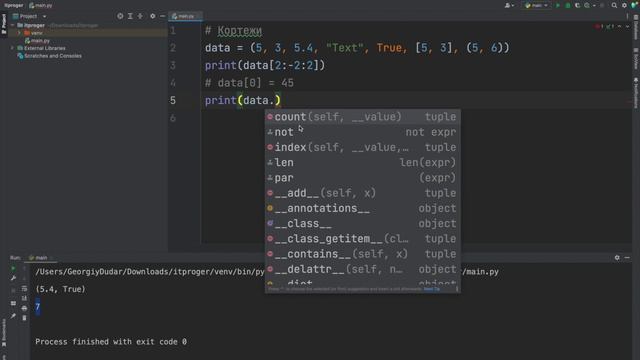Collapse the itproger project root

(x=13, y=25)
